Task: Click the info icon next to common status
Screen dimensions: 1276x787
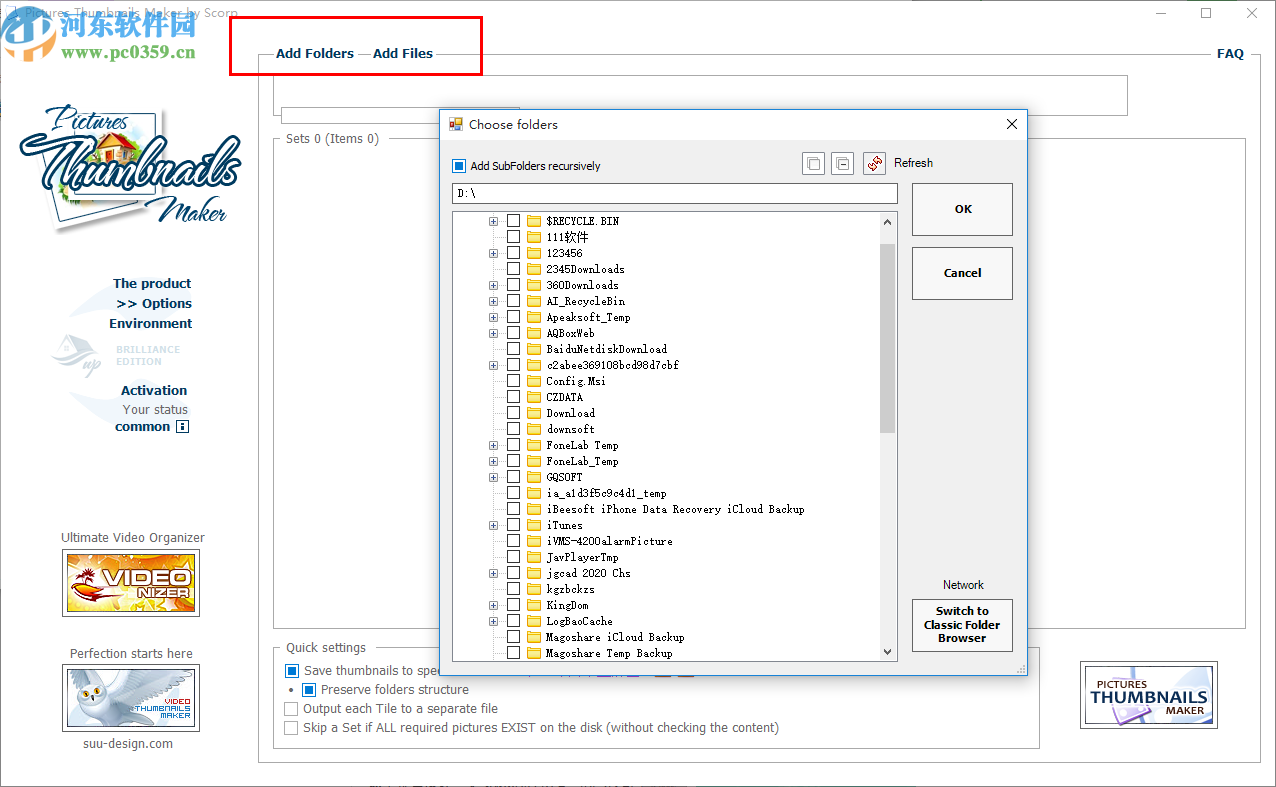Action: (x=182, y=427)
